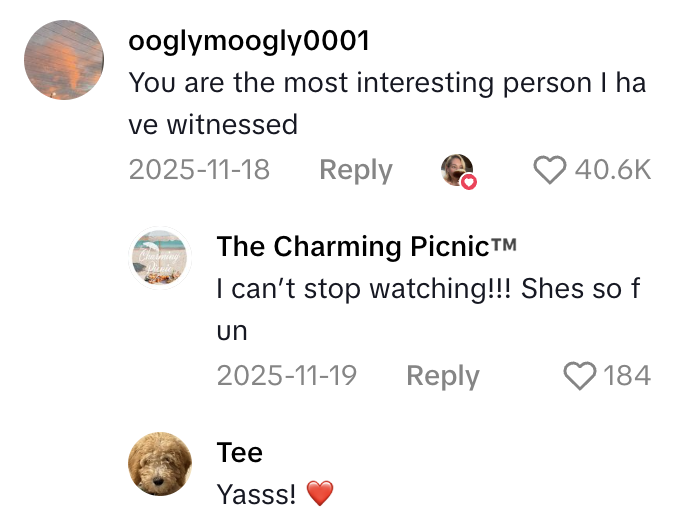This screenshot has width=694, height=518.
Task: Like ooglymoogly0001's comment with the heart
Action: tap(550, 170)
